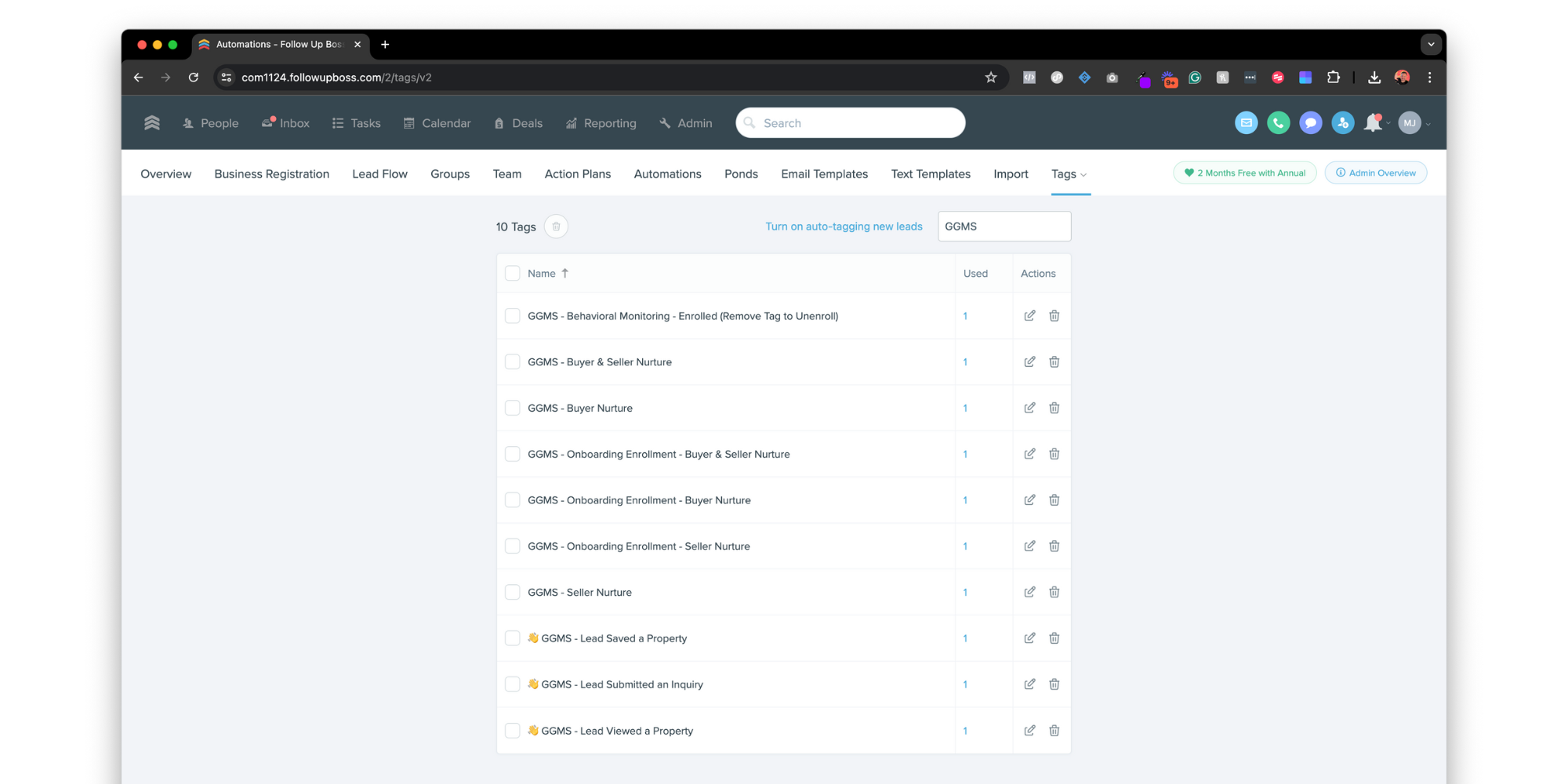Image resolution: width=1568 pixels, height=784 pixels.
Task: Delete the Lead Viewed a Property tag
Action: point(1054,731)
